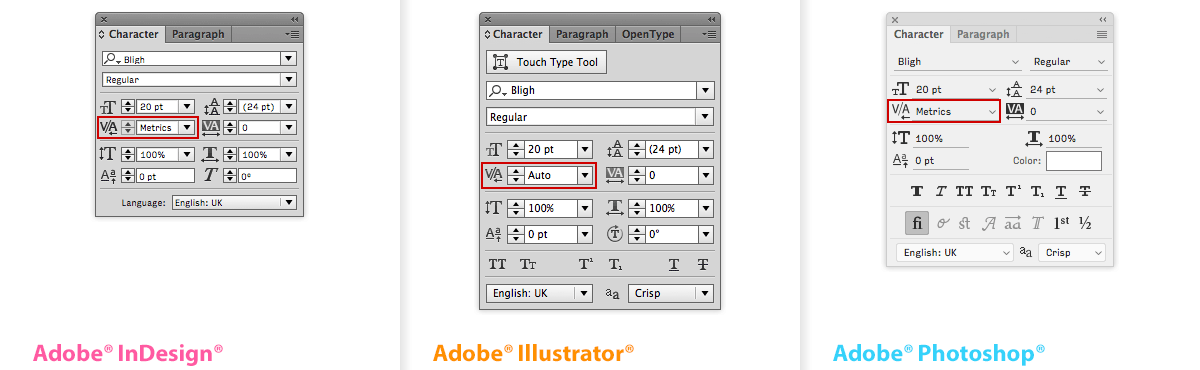Open the English: UK language dropdown in Photoshop
1200x370 pixels.
[955, 253]
